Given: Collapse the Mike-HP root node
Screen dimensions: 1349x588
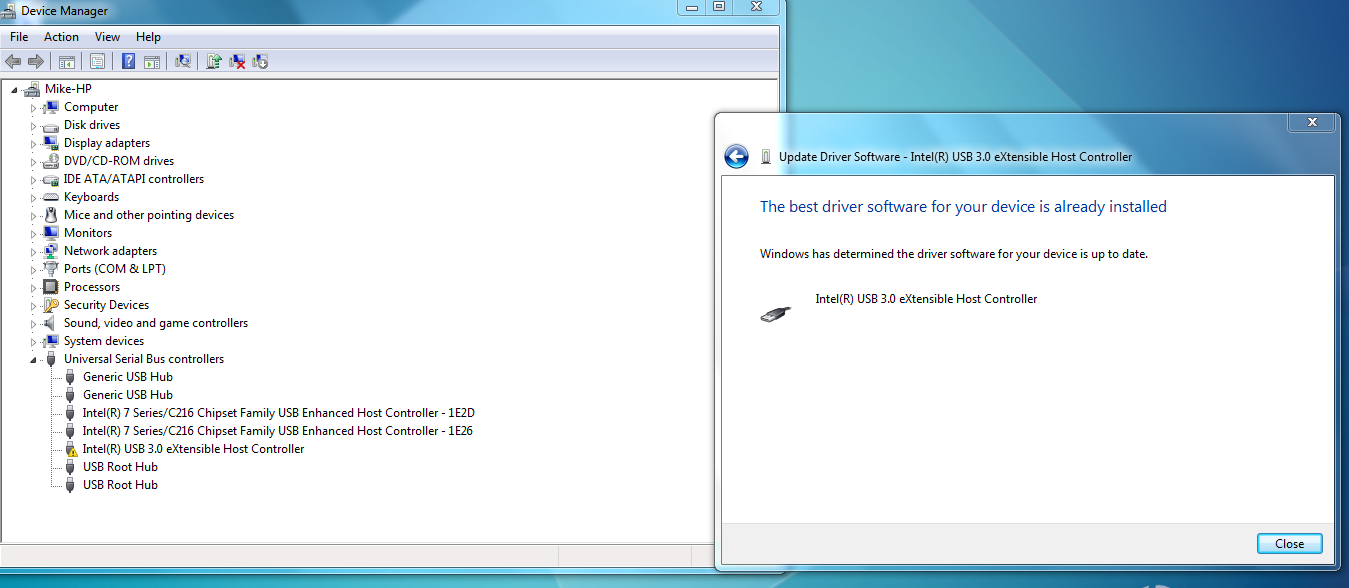Looking at the screenshot, I should (x=14, y=89).
